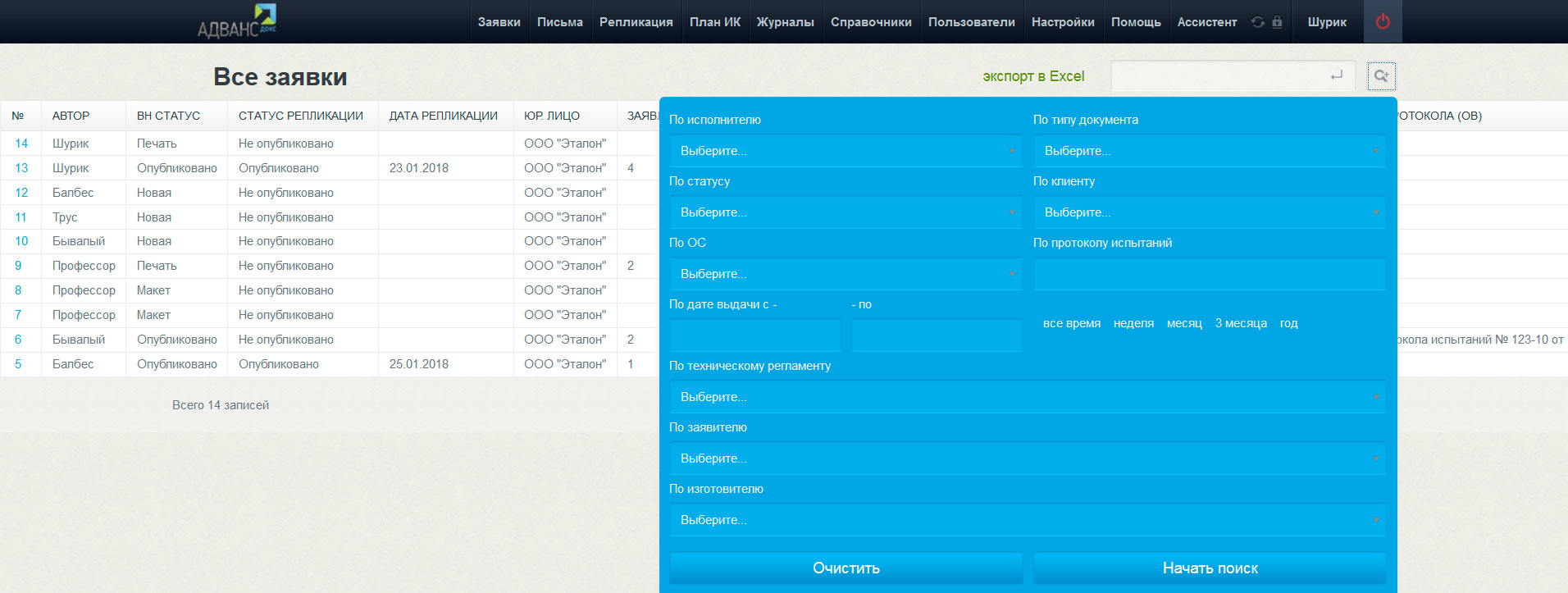Open the По типу документа dropdown
This screenshot has height=593, width=1568.
tap(1210, 151)
